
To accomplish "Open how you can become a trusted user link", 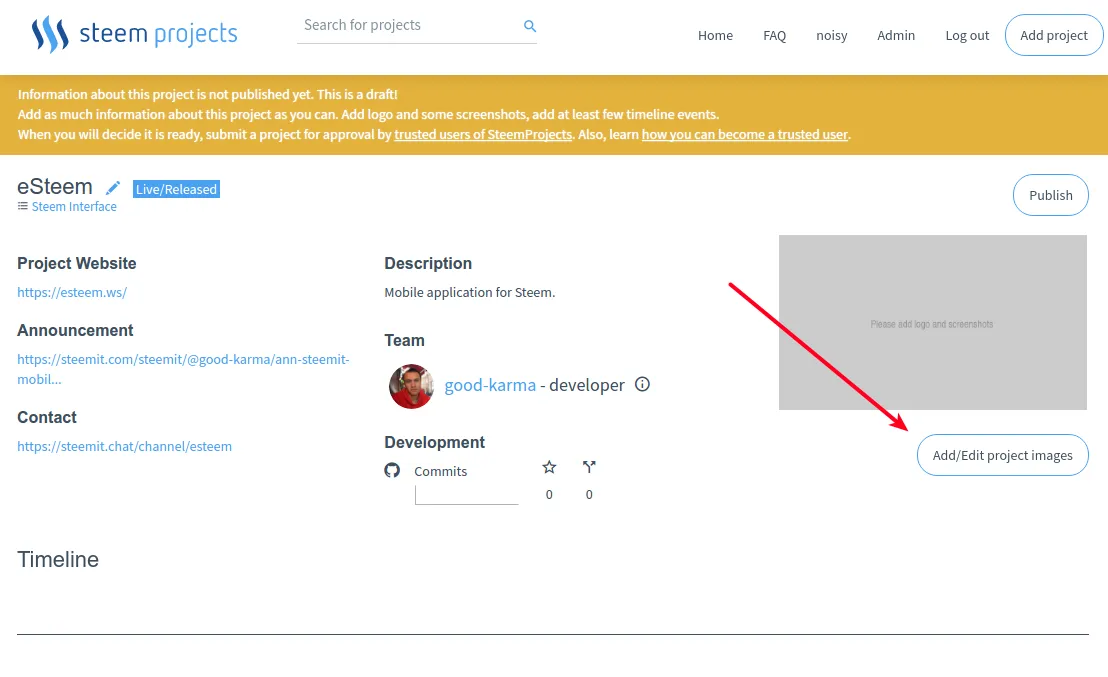I will [x=745, y=134].
